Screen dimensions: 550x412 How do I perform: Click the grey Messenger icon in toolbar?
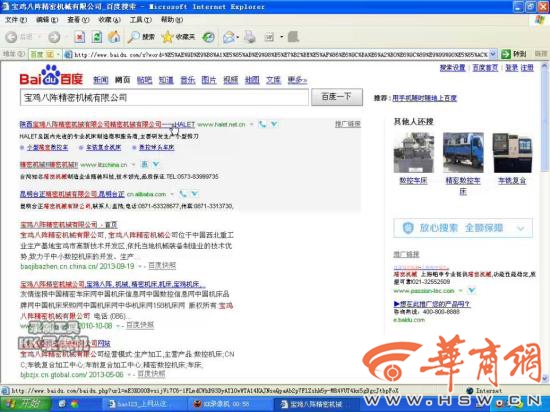click(x=293, y=37)
